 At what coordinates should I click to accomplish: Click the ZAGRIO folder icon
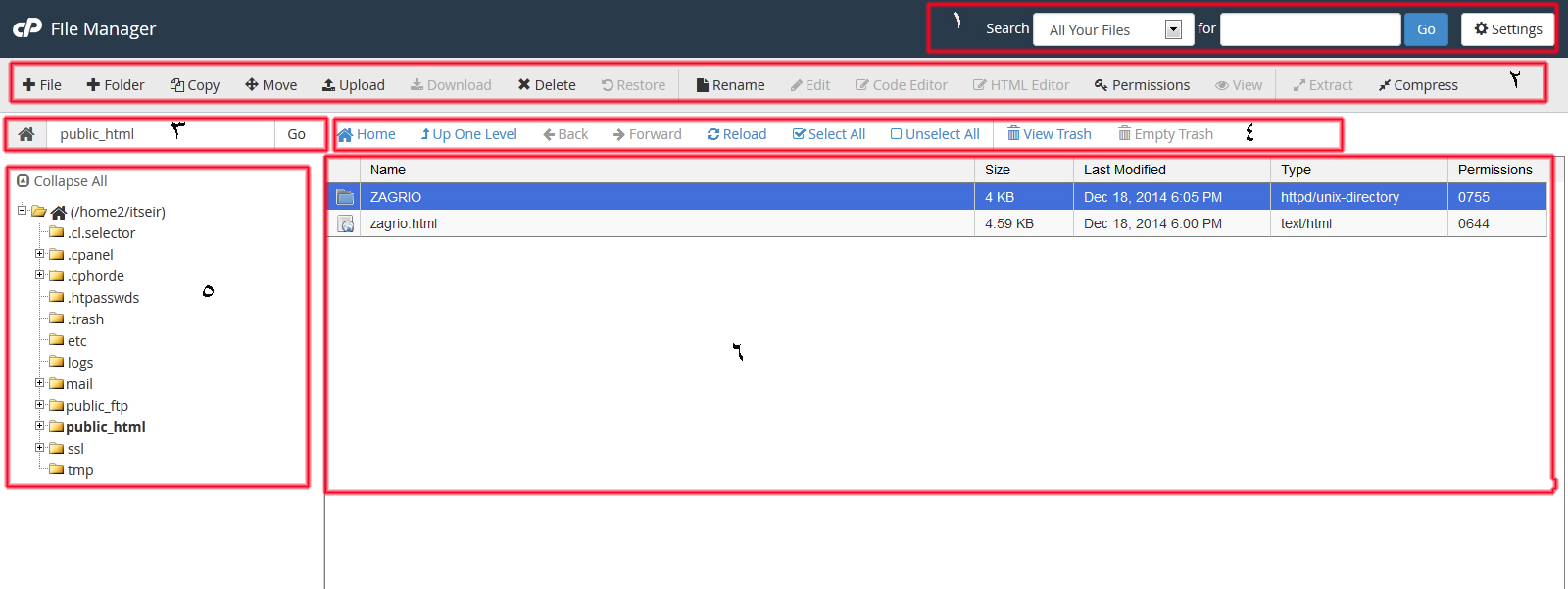pos(345,197)
